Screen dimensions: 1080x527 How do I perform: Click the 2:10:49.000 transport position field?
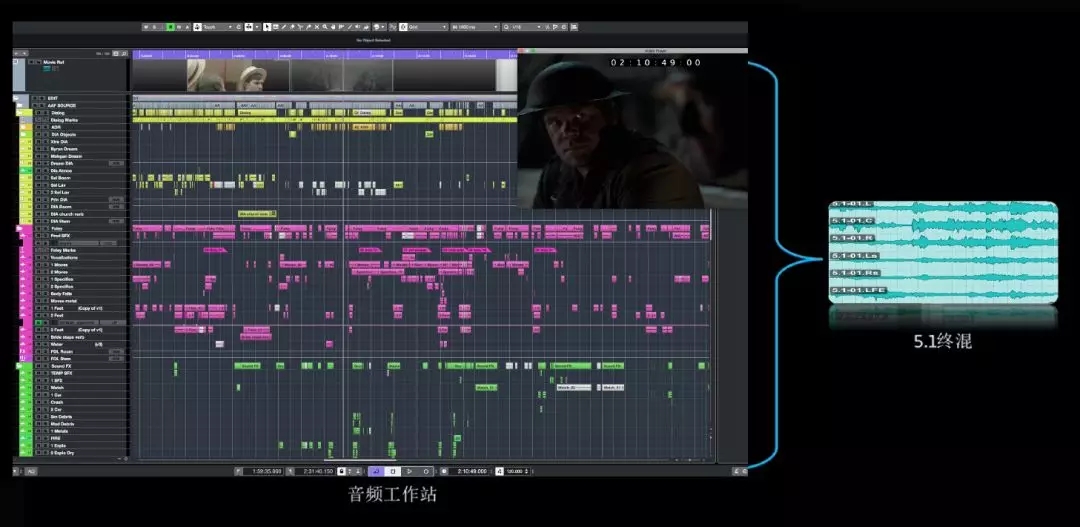click(x=470, y=470)
